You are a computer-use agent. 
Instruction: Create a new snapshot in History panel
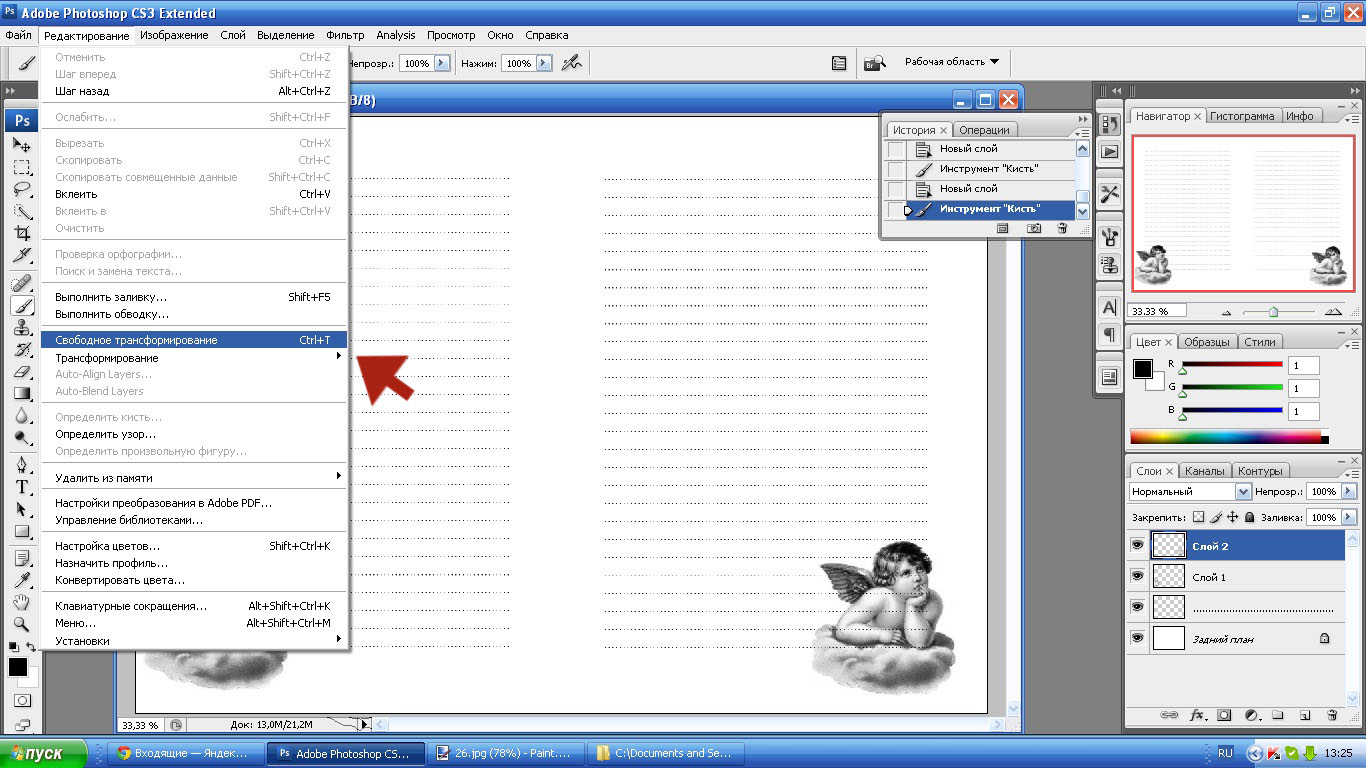tap(1034, 229)
